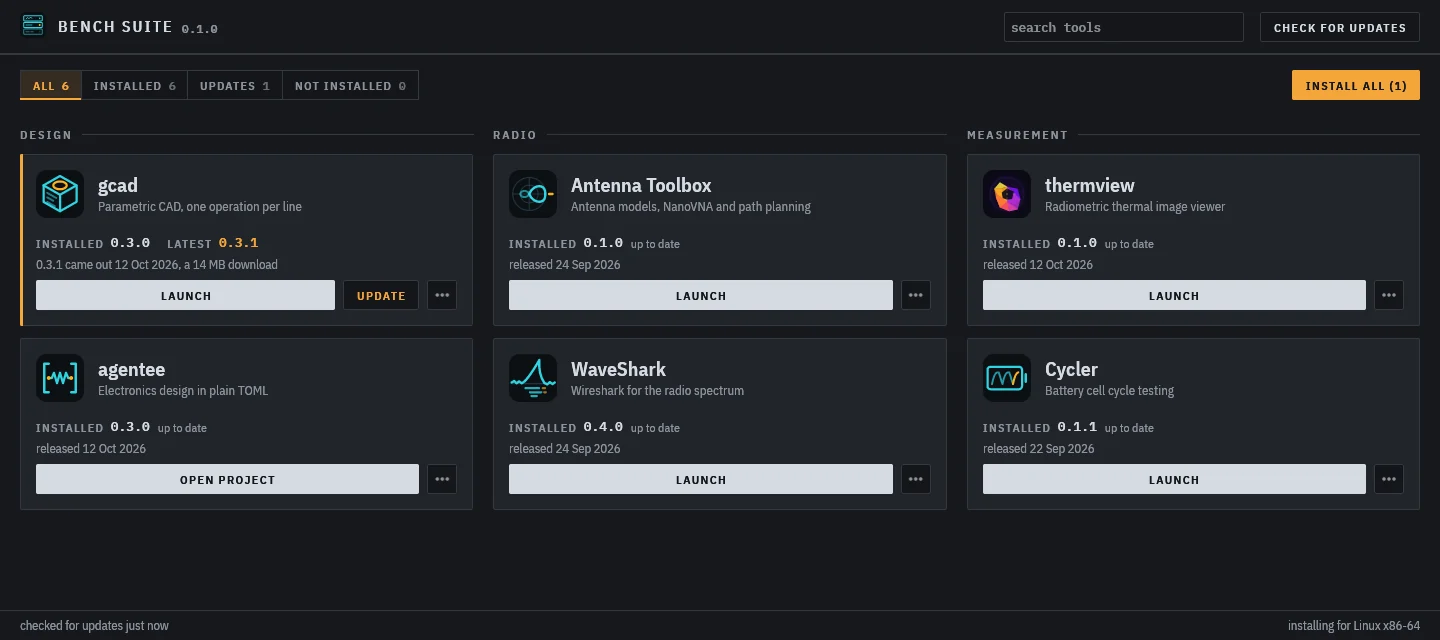Open Project for agentee
Screen dimensions: 1440x640
[227, 479]
